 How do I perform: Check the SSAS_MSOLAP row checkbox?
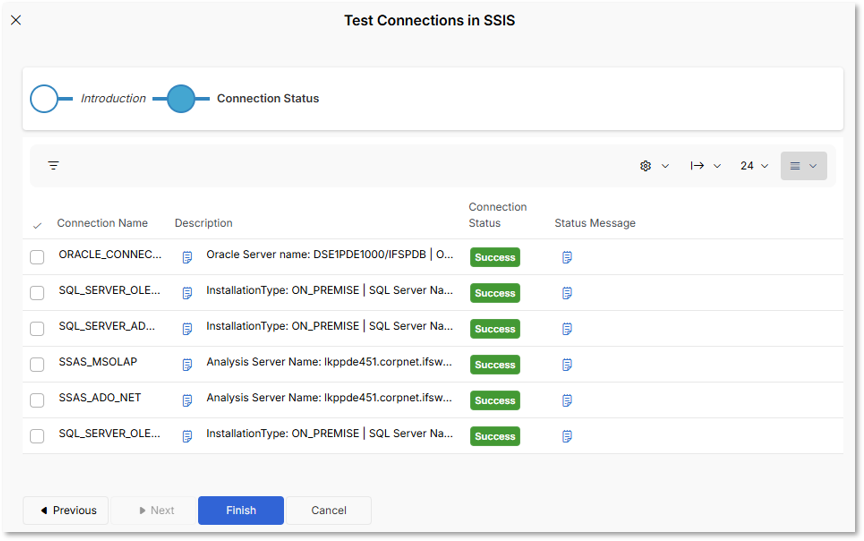pyautogui.click(x=37, y=364)
